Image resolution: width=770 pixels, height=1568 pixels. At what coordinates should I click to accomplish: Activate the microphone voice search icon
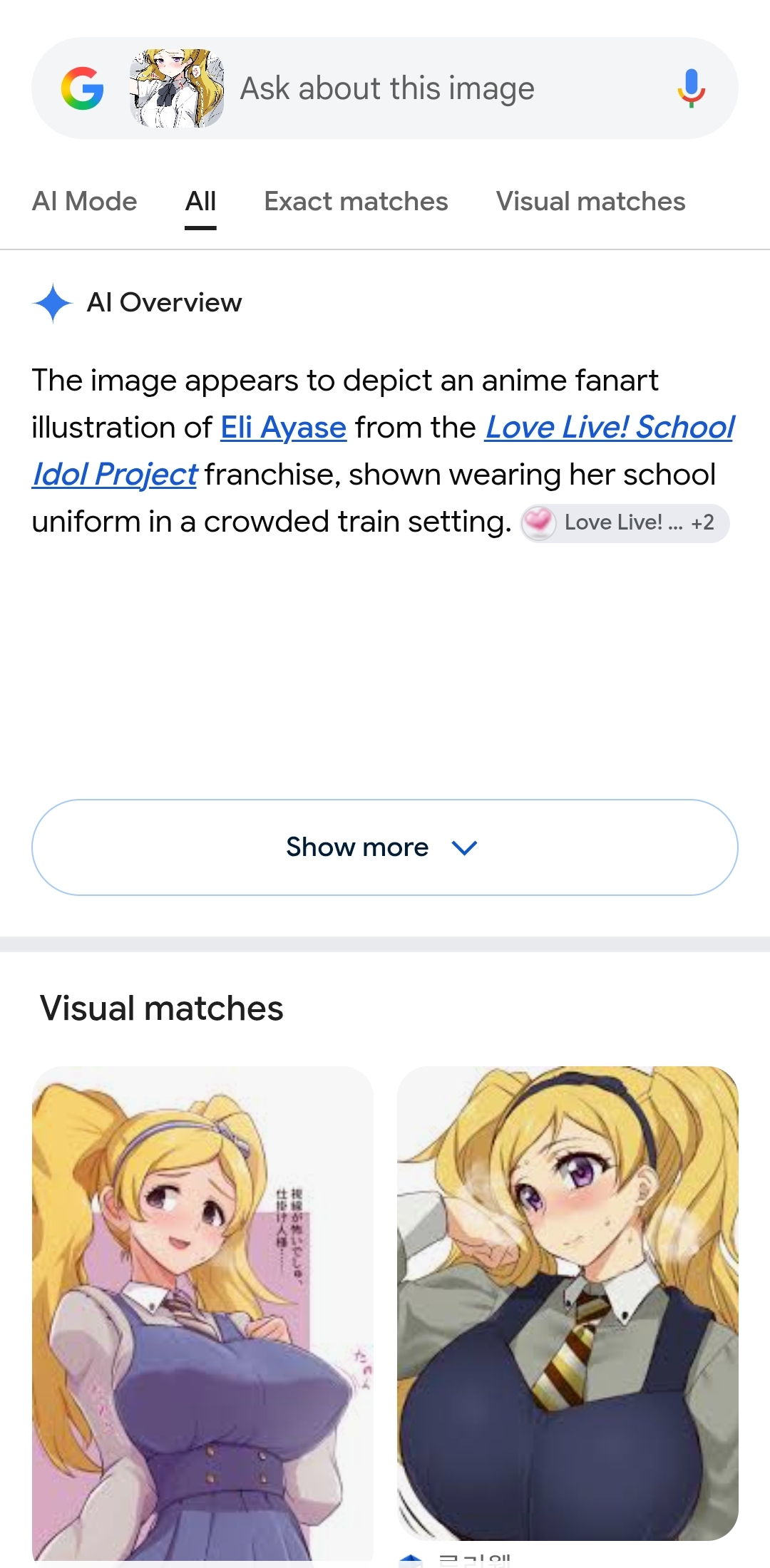pyautogui.click(x=691, y=88)
